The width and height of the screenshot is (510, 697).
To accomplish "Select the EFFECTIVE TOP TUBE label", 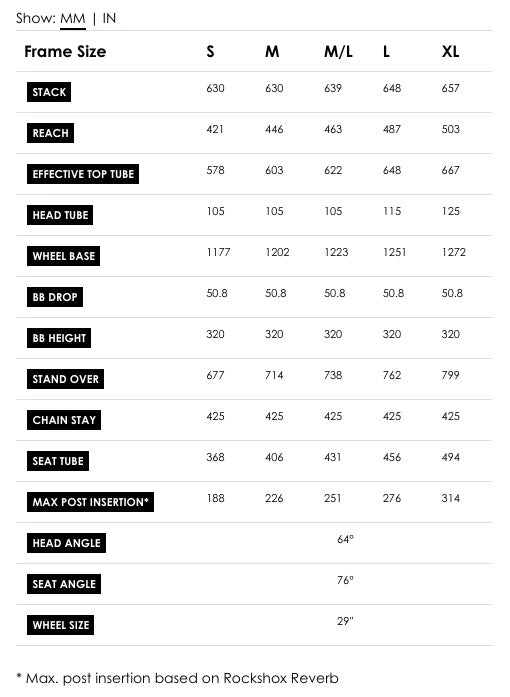I will [x=83, y=174].
